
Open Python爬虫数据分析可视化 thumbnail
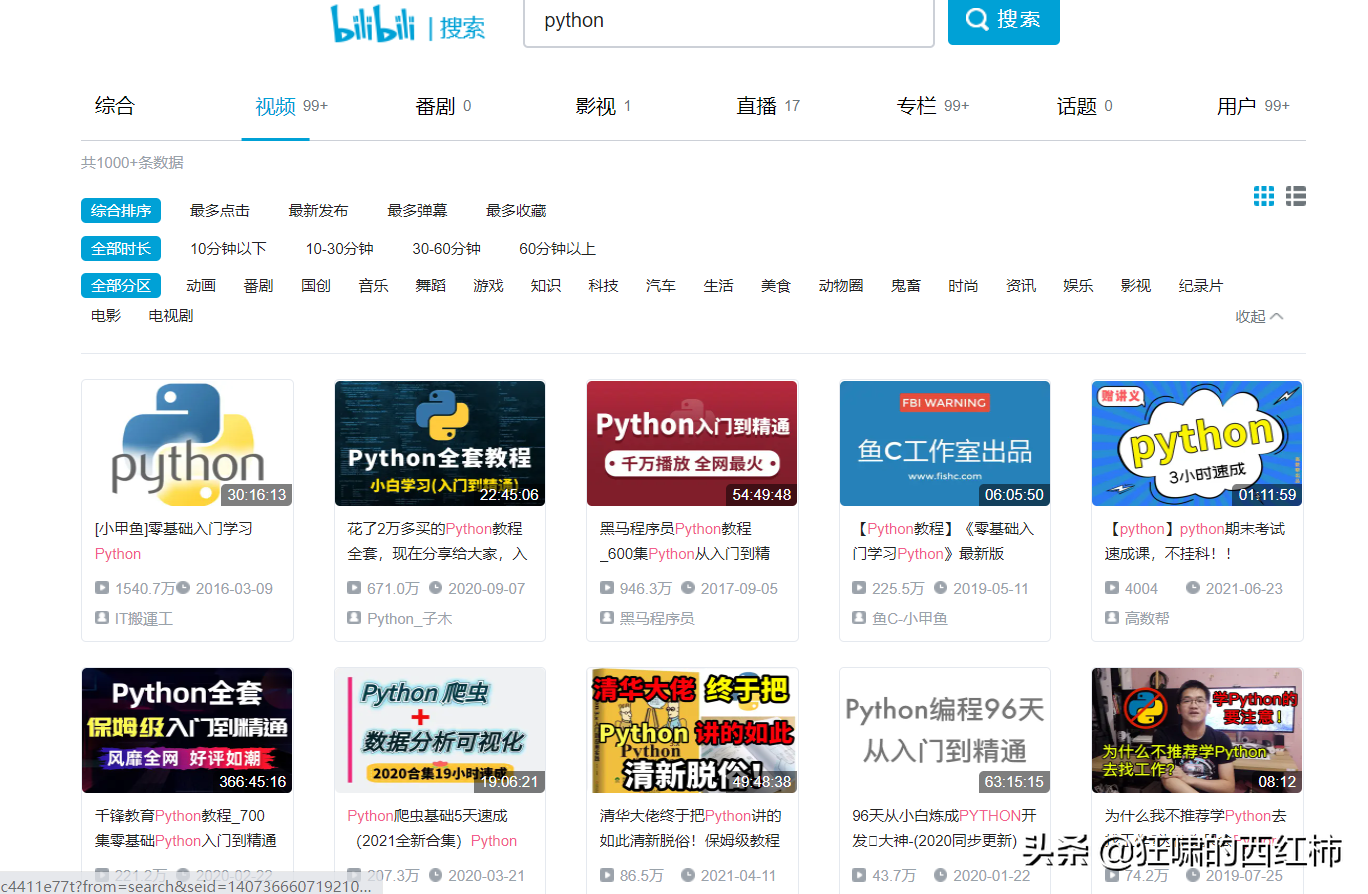[440, 731]
